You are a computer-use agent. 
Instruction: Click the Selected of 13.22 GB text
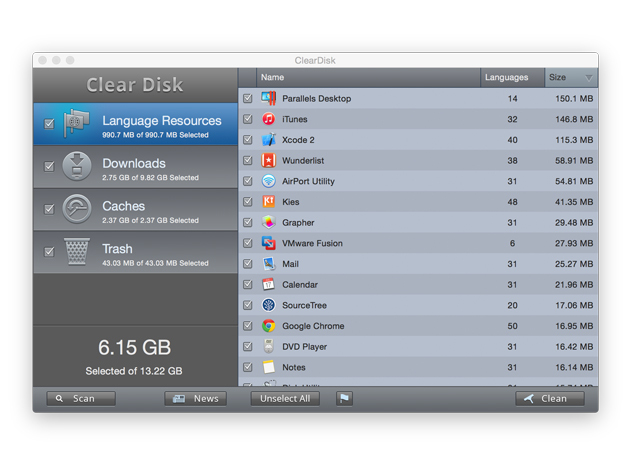[x=134, y=371]
